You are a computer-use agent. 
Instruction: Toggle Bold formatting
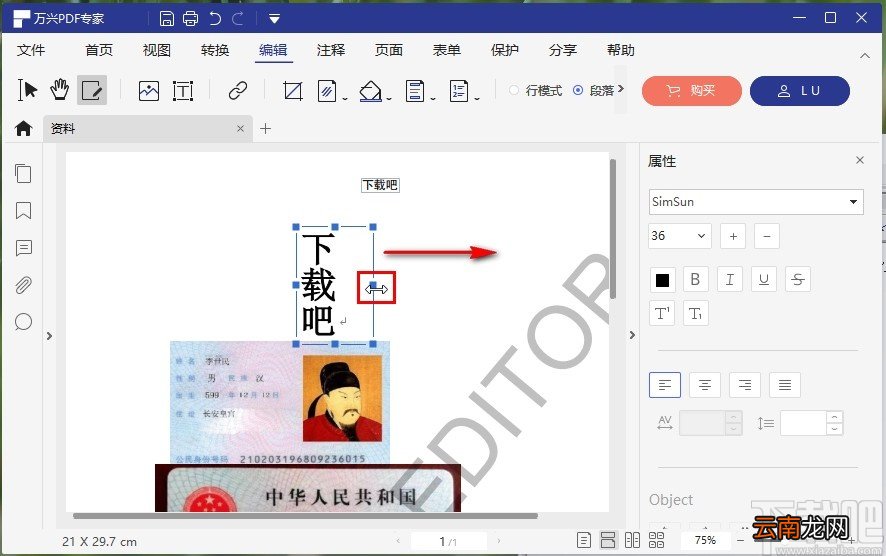click(696, 279)
